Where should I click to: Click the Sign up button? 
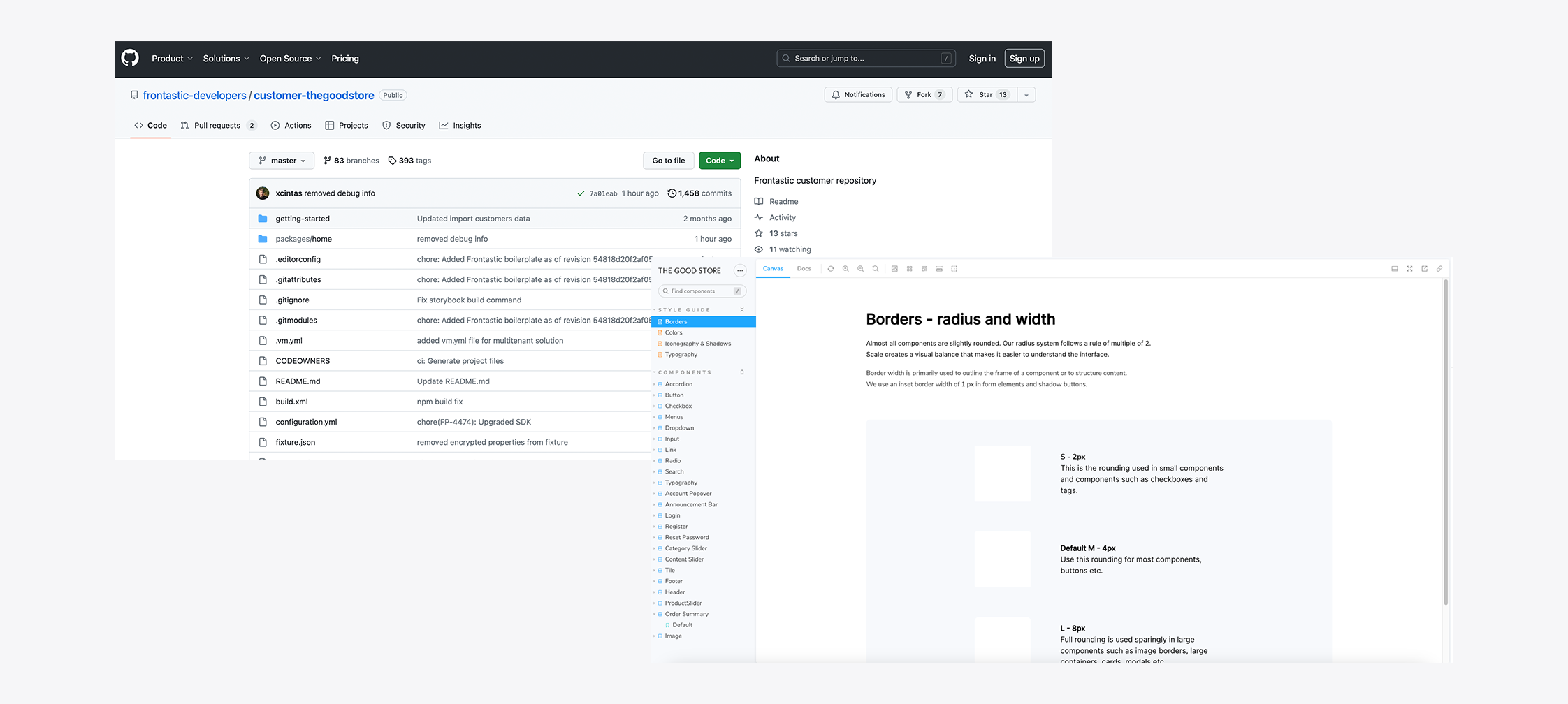pos(1024,59)
